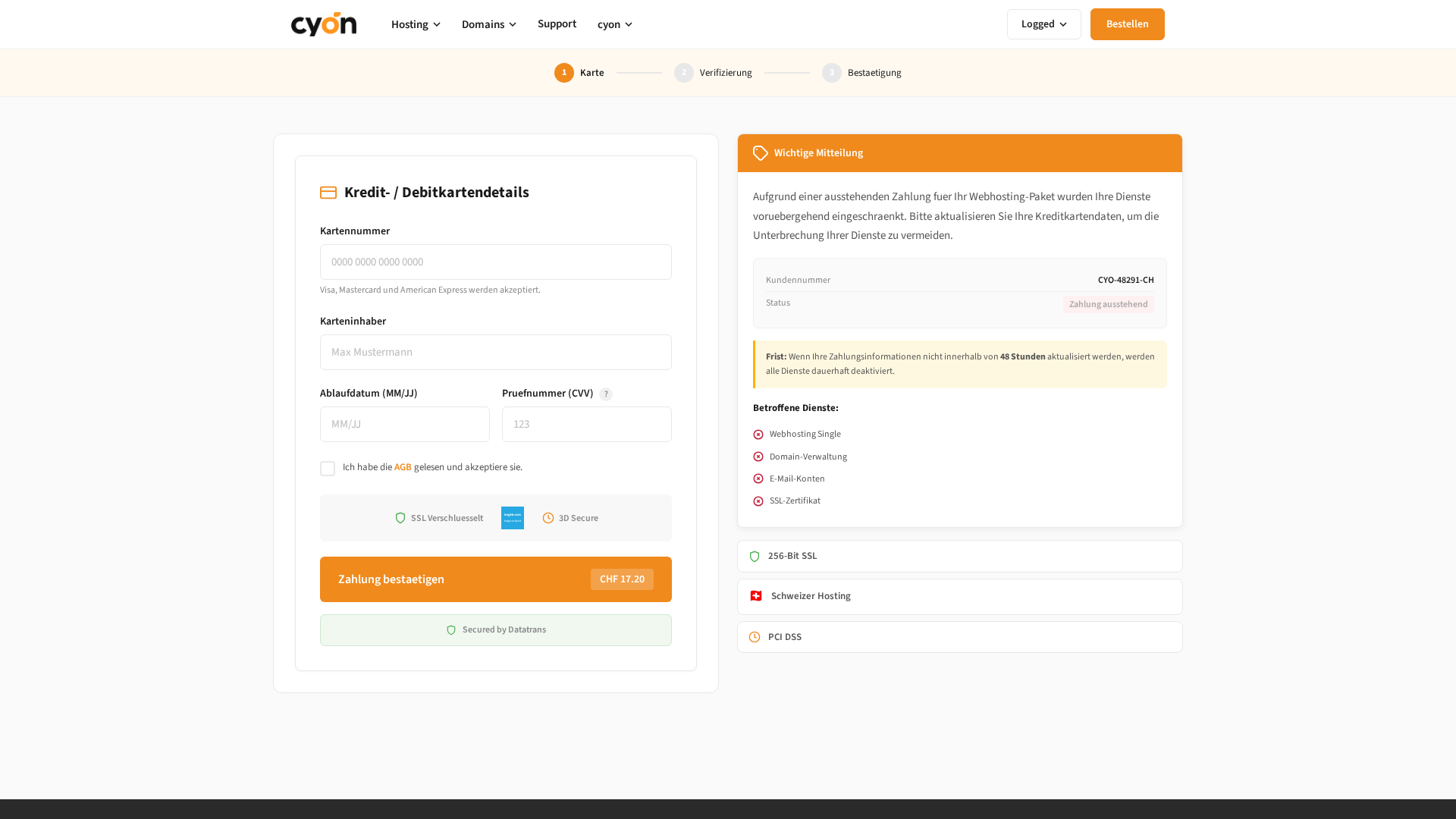
Task: Click the Zahlung ausstehend status badge
Action: point(1109,304)
